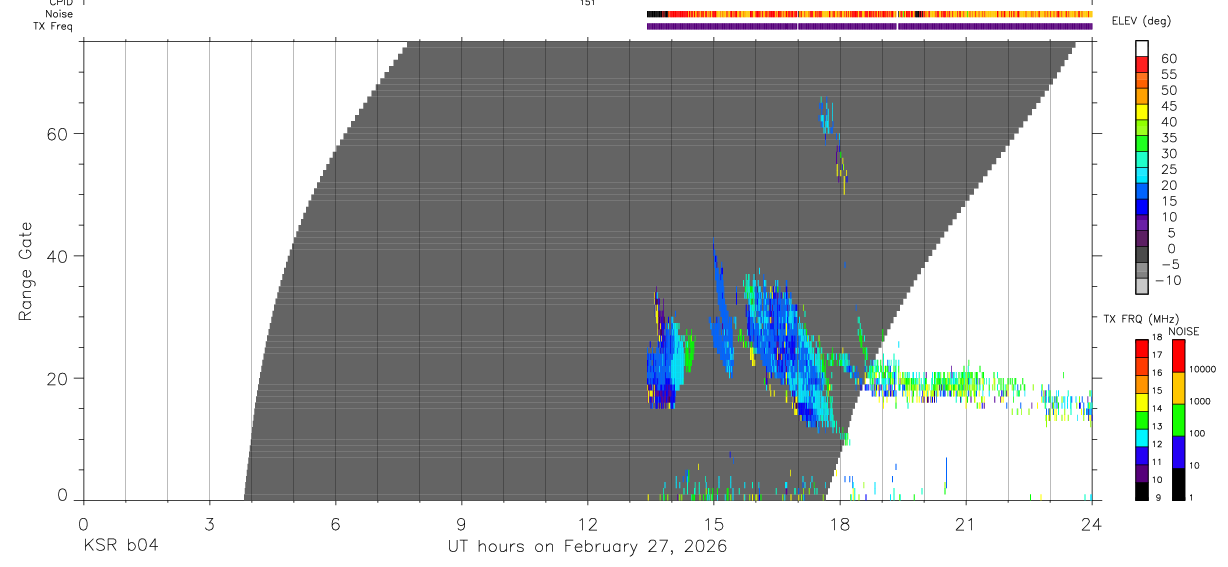Click the ELEV colorbar label '−10'
The image size is (1228, 567).
[x=1168, y=280]
